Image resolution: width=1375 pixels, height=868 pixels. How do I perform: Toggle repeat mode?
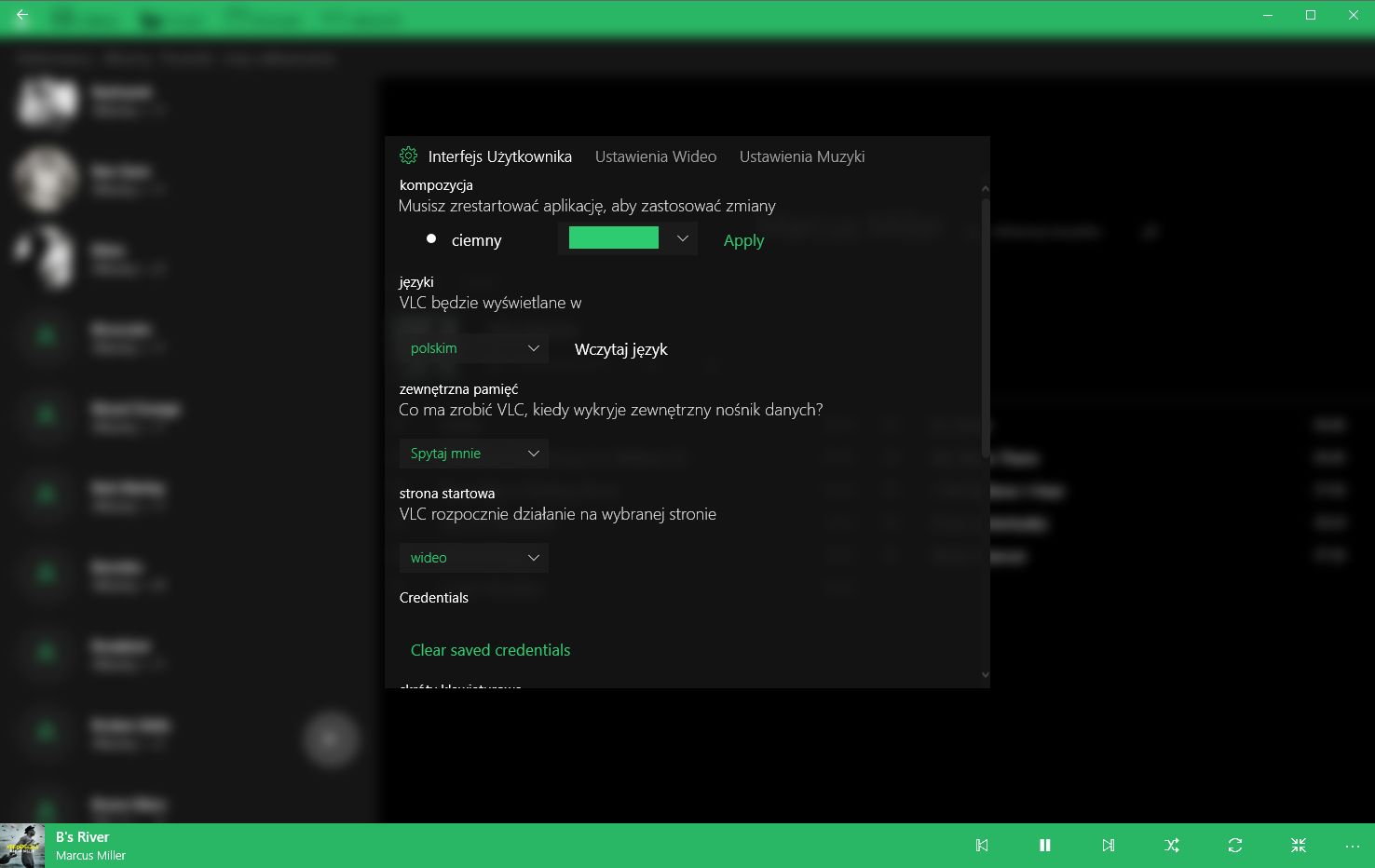[1235, 845]
